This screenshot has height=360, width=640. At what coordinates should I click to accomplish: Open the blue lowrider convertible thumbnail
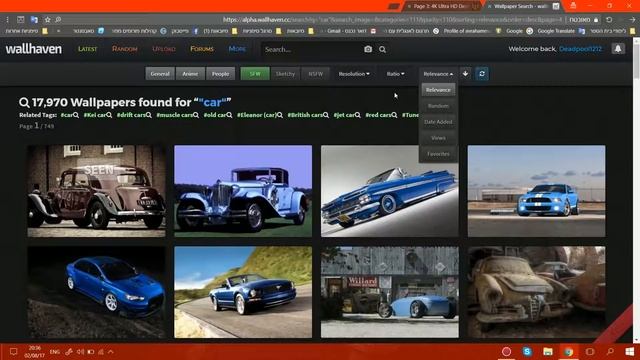pos(389,191)
